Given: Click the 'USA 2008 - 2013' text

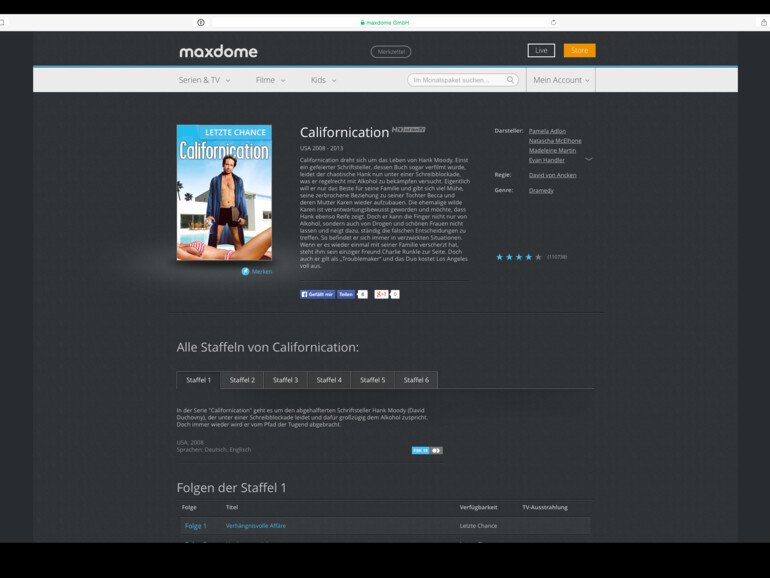Looking at the screenshot, I should point(322,148).
